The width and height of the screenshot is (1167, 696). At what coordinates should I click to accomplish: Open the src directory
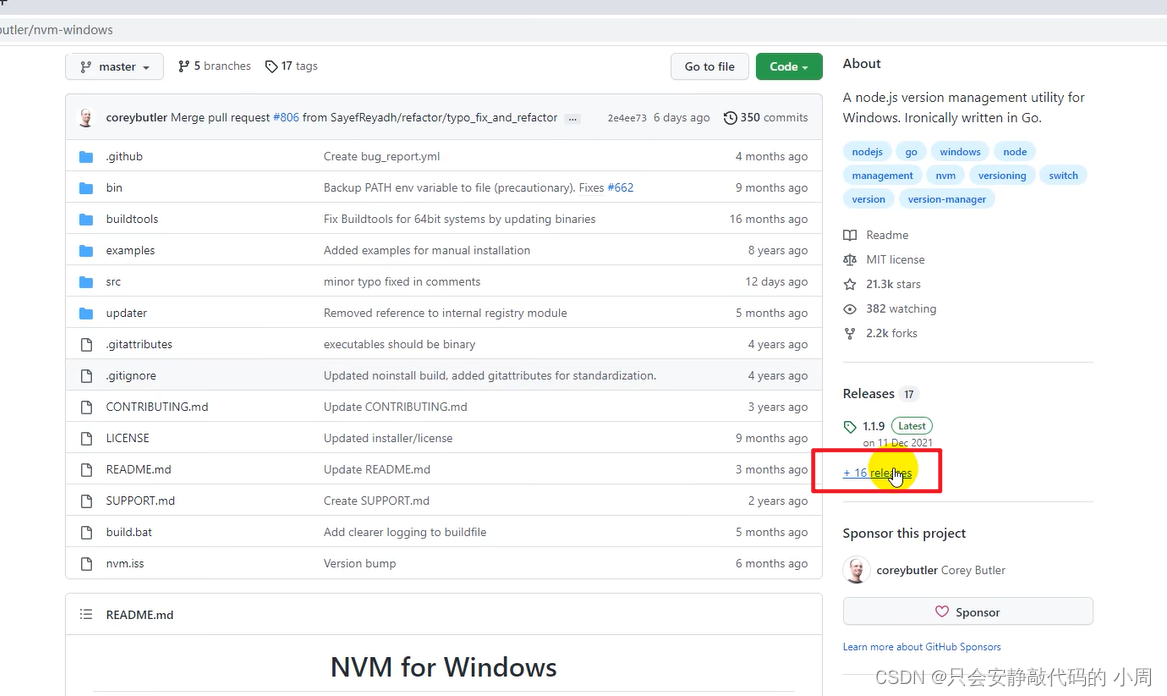click(x=113, y=281)
